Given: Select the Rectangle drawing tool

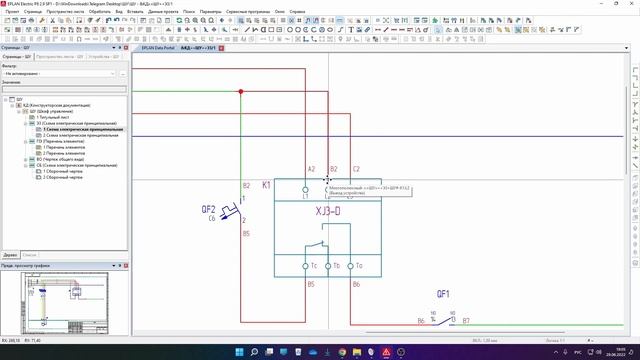Looking at the screenshot, I should [x=271, y=30].
